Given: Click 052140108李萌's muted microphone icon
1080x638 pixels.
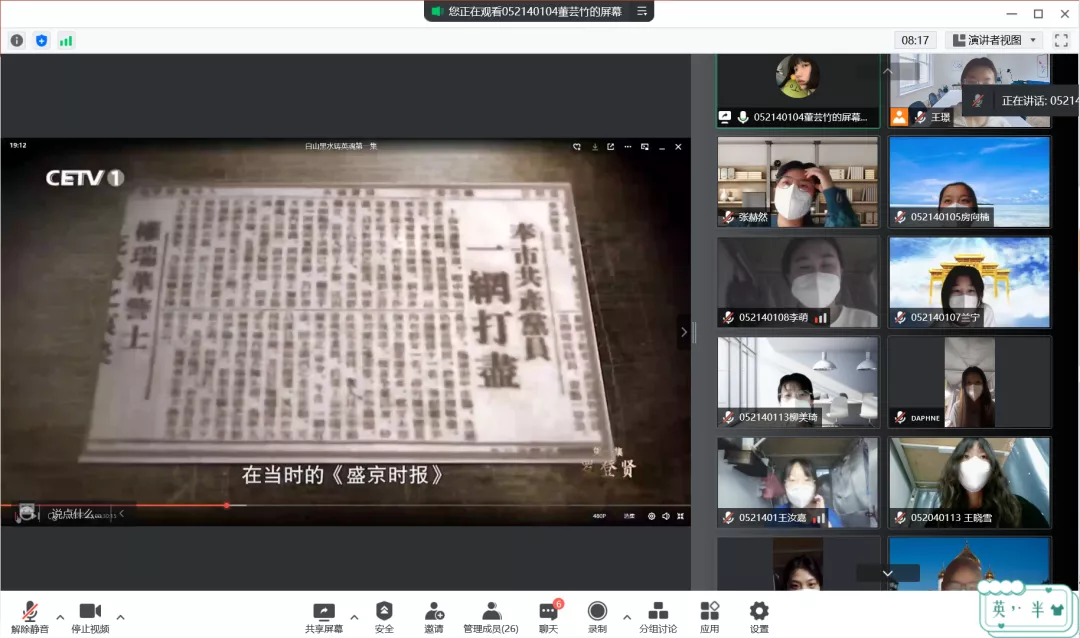Looking at the screenshot, I should coord(729,317).
